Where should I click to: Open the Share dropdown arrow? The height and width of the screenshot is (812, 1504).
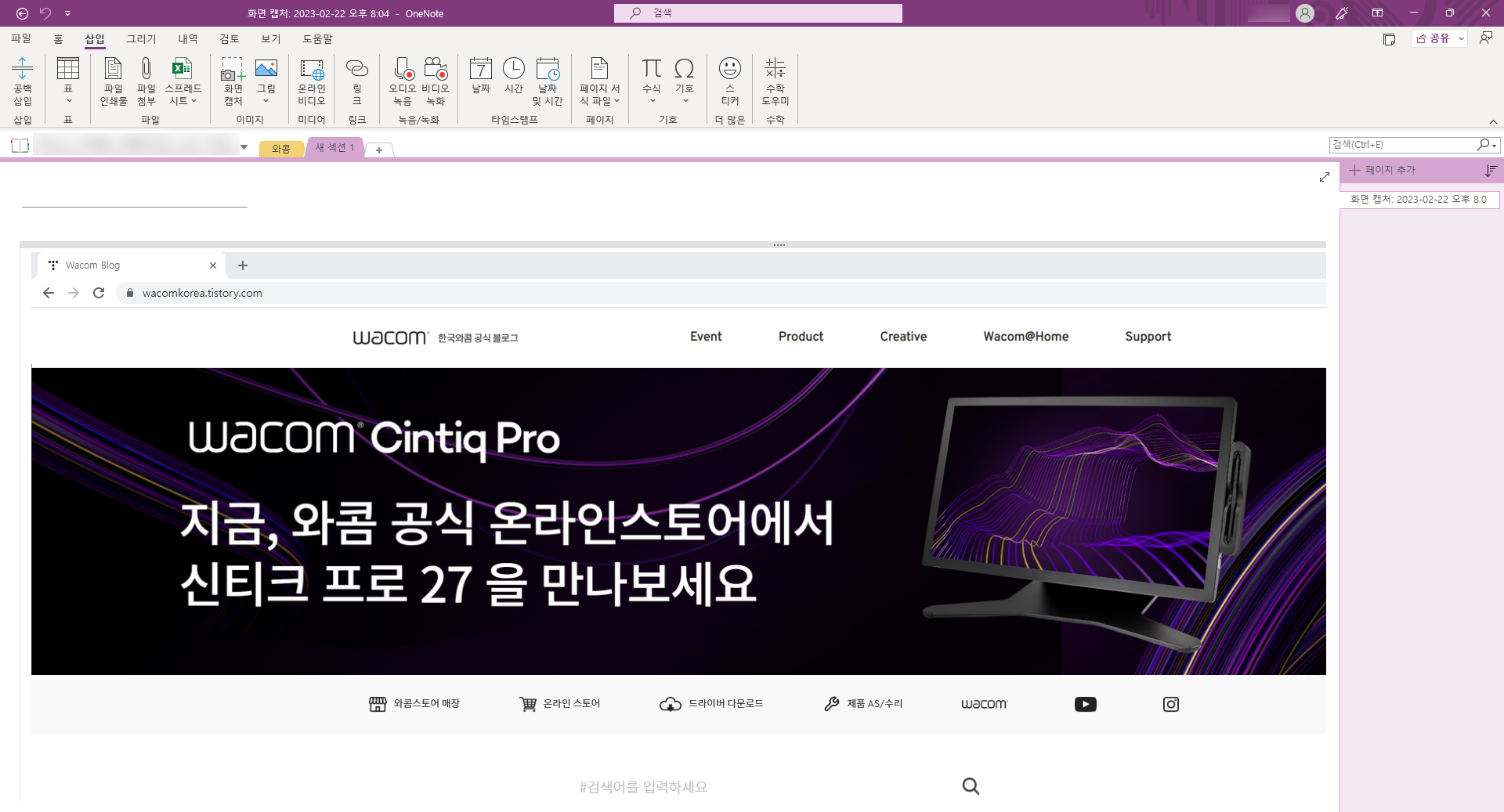point(1461,38)
